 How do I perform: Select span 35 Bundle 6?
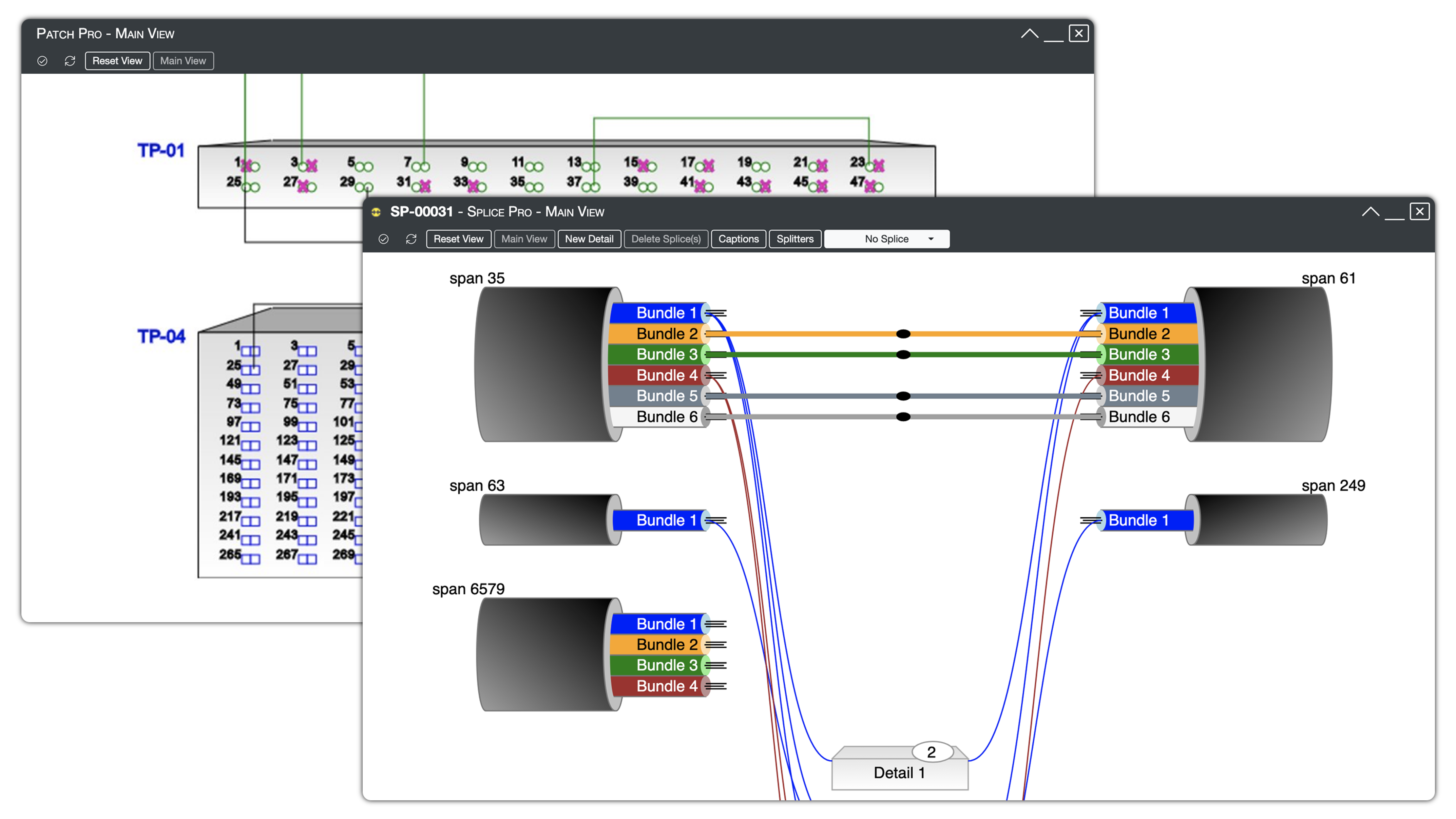coord(659,417)
